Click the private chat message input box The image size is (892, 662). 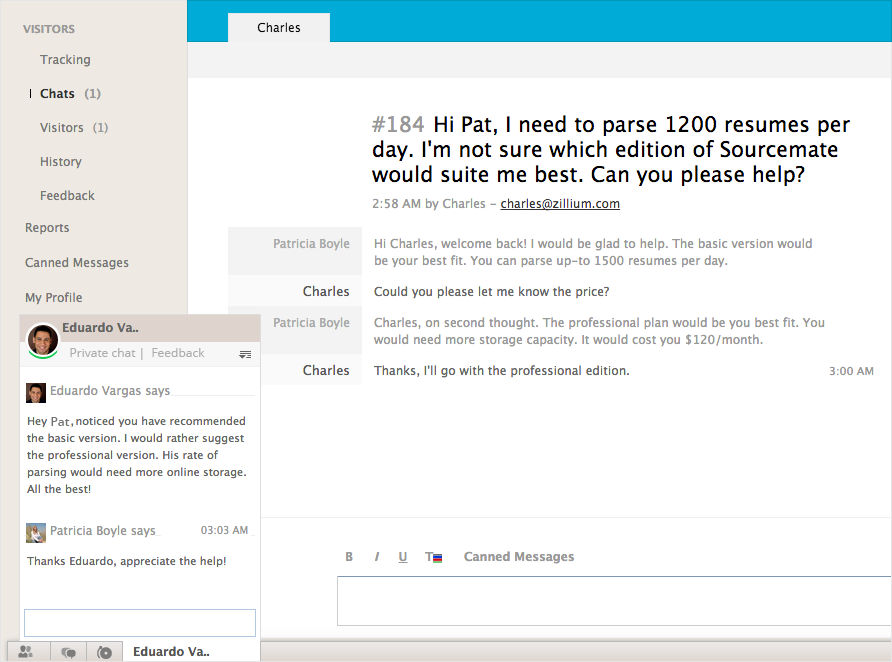point(140,622)
